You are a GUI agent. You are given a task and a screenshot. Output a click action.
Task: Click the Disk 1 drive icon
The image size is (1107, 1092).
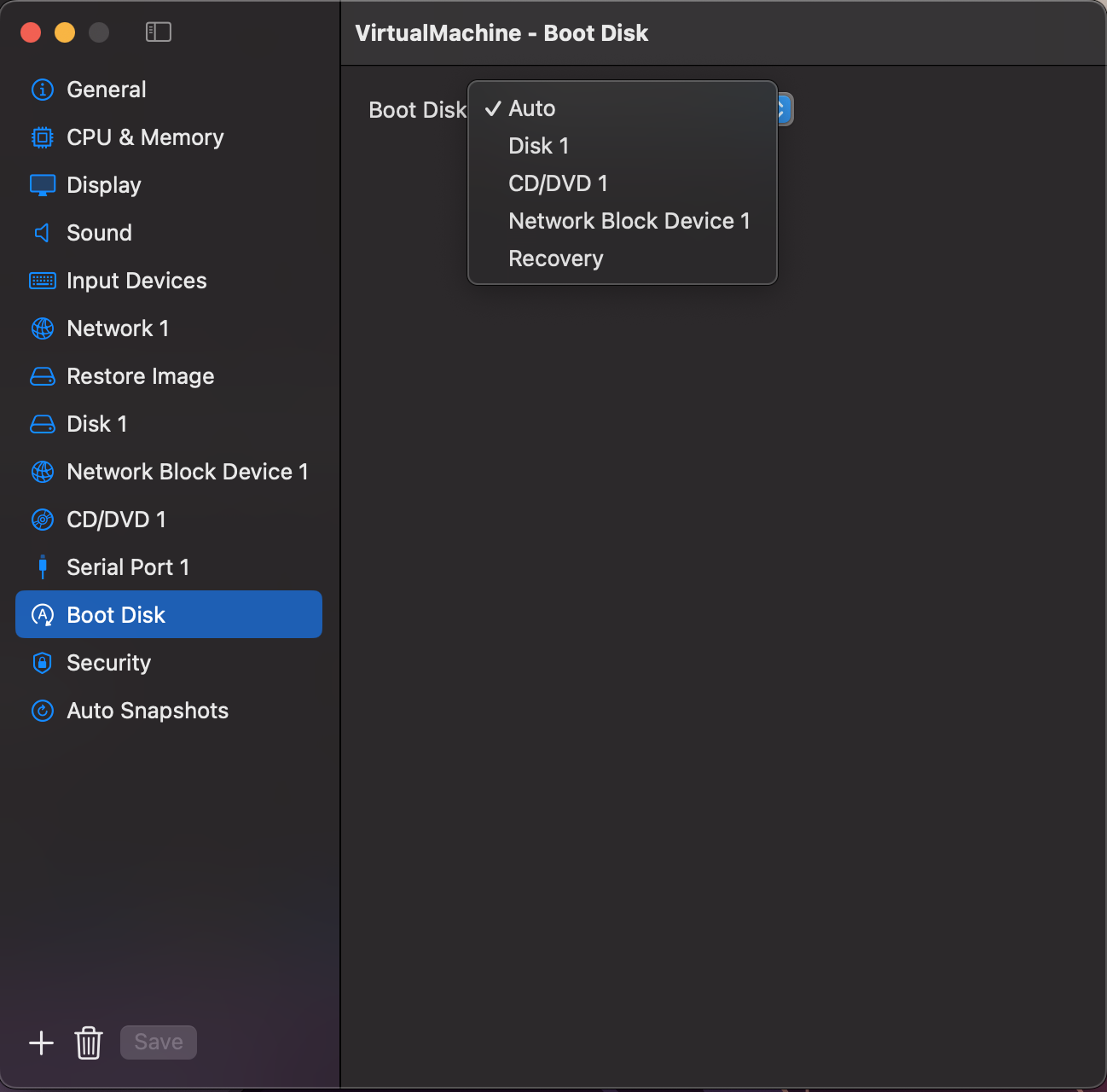[42, 424]
